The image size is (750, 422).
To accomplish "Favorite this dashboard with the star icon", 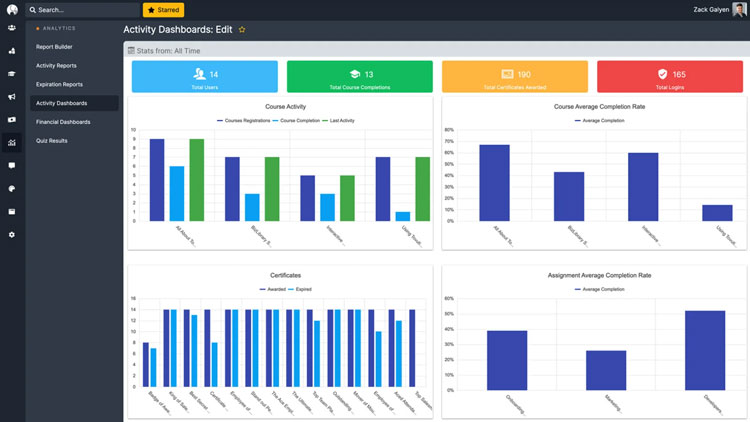I will pyautogui.click(x=242, y=30).
